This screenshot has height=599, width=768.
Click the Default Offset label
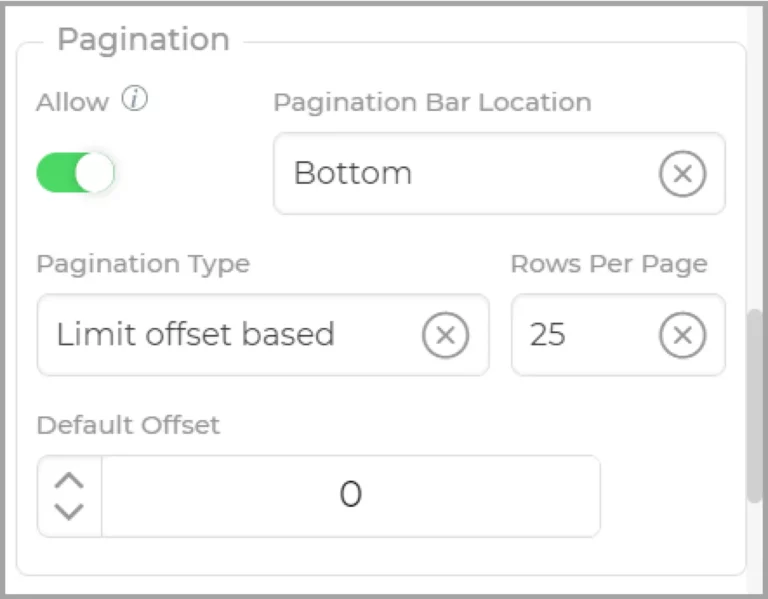point(128,425)
